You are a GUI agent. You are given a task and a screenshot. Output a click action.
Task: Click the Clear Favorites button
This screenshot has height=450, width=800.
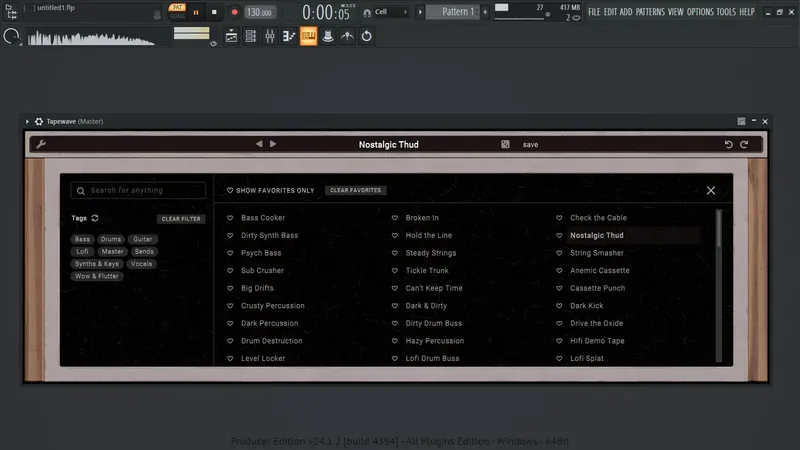coord(356,190)
